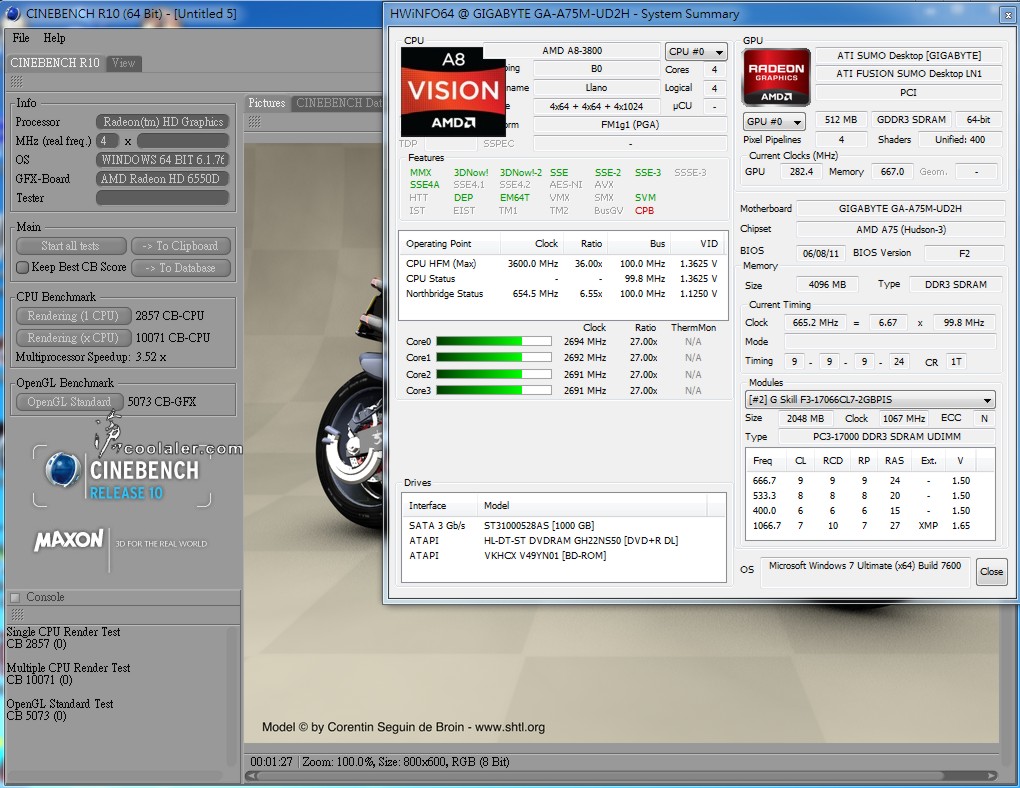1020x788 pixels.
Task: Click the grip handle under Pictures tab
Action: 254,122
